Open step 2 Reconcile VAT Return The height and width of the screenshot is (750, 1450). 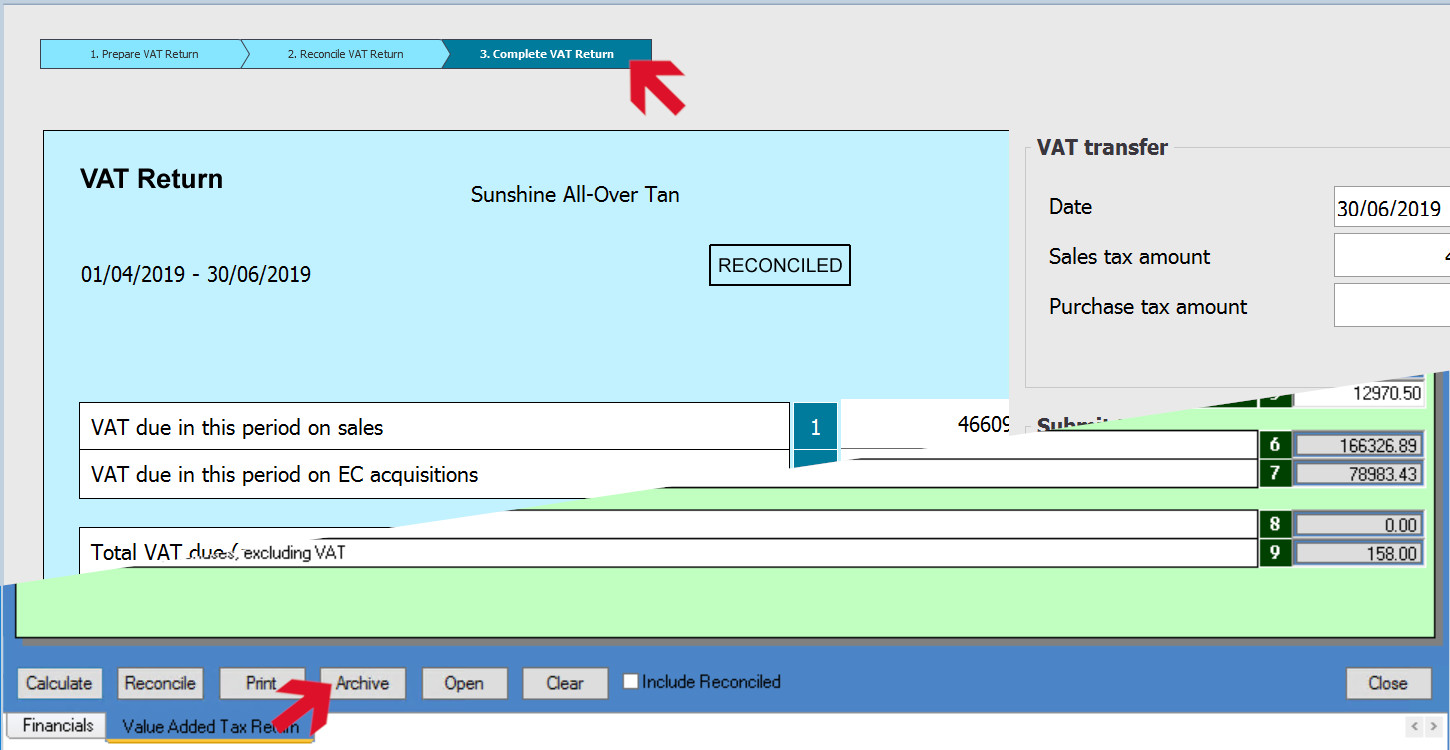click(344, 54)
